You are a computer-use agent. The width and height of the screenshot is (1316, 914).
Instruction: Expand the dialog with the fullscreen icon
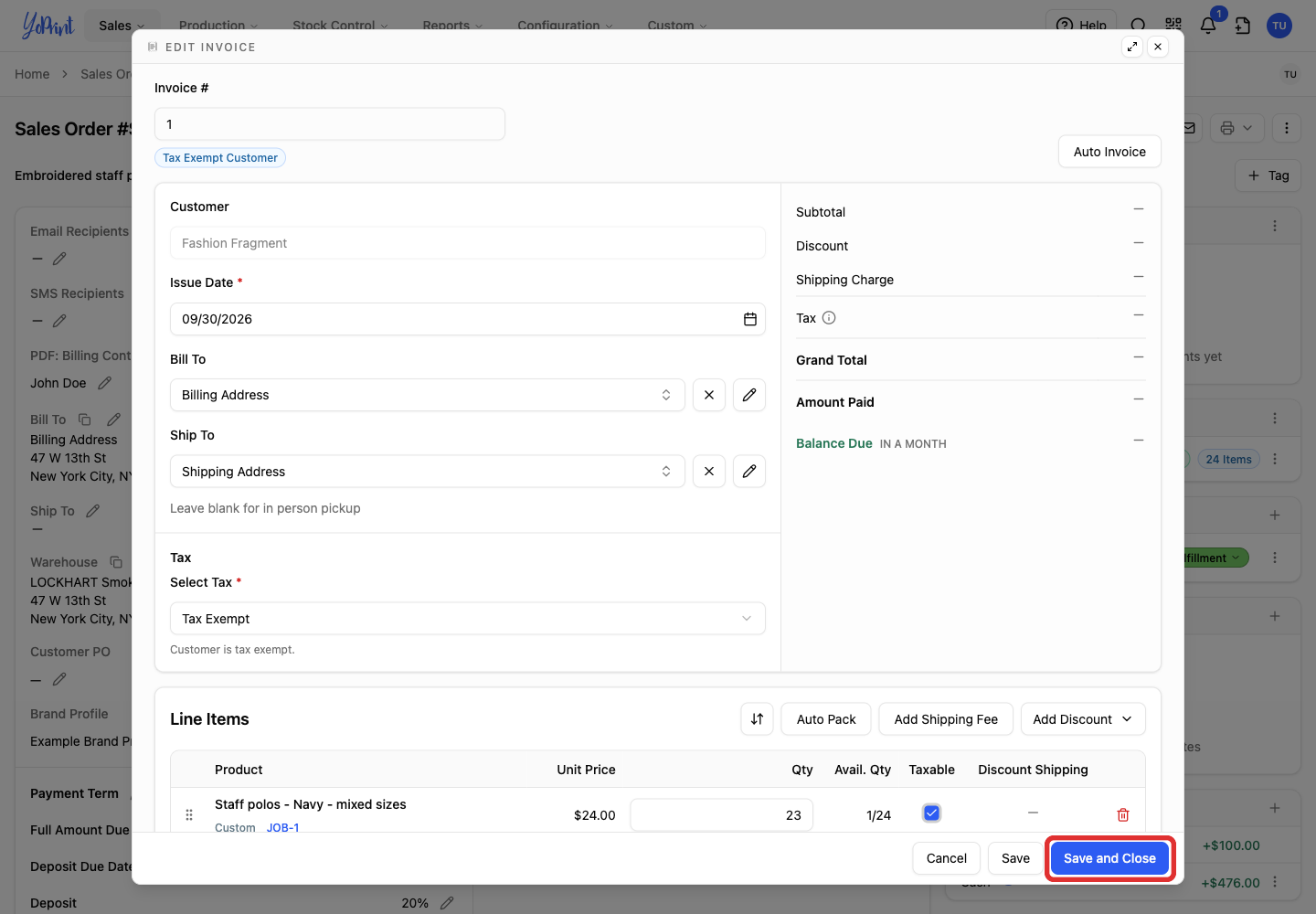pyautogui.click(x=1132, y=47)
